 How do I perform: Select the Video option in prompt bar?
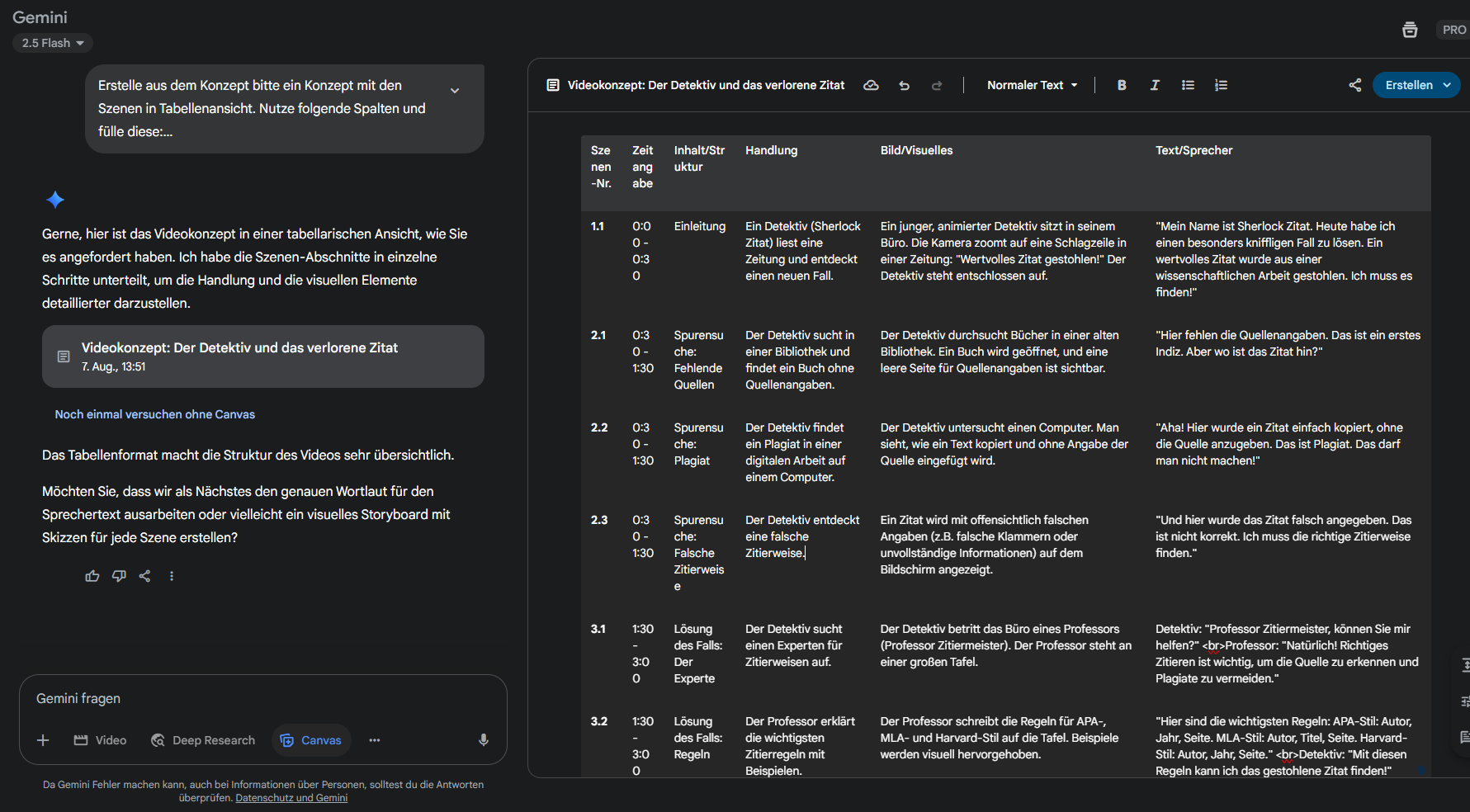[101, 740]
